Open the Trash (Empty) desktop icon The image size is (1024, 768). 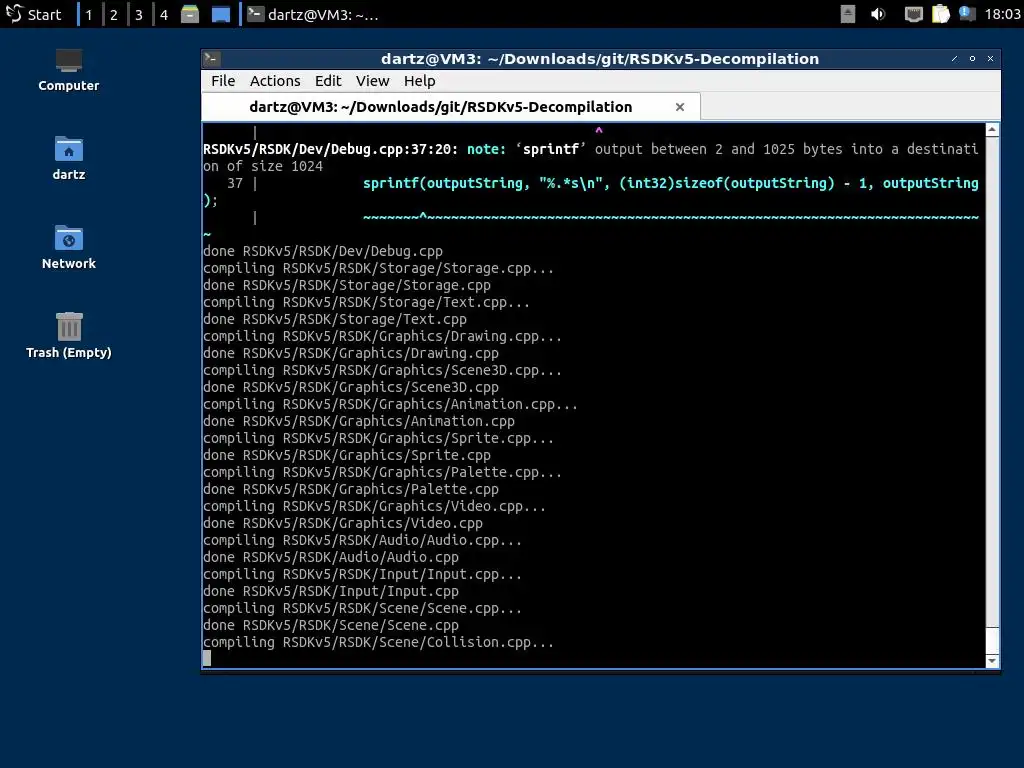click(69, 336)
